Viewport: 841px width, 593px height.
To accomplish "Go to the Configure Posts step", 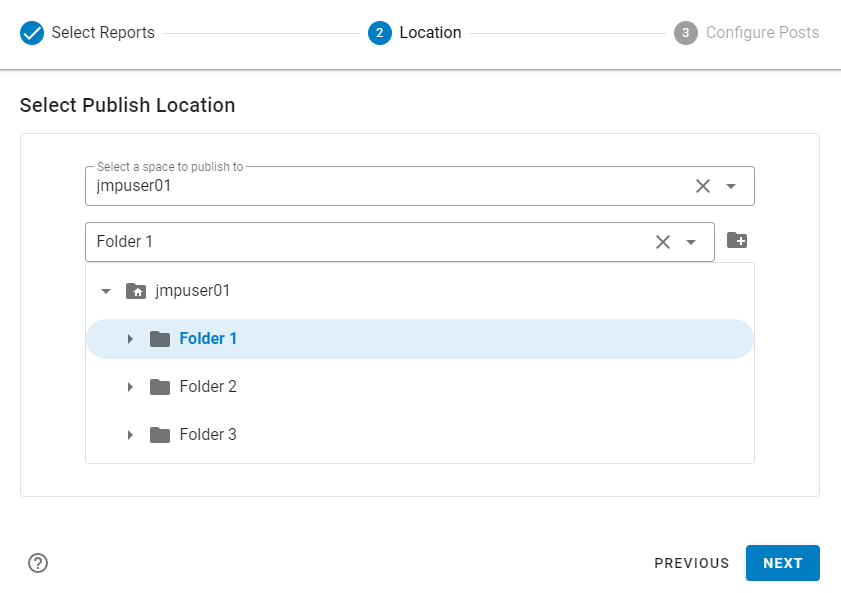I will (762, 33).
